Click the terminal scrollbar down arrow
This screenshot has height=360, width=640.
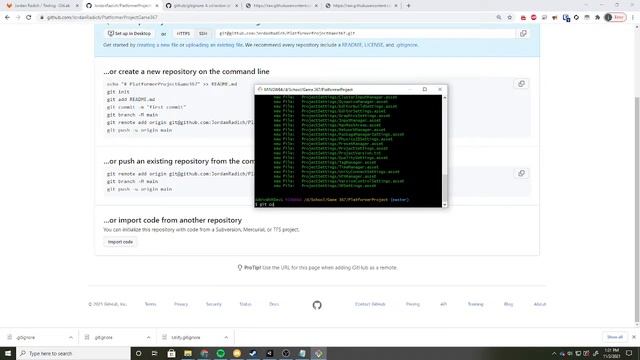pyautogui.click(x=444, y=204)
